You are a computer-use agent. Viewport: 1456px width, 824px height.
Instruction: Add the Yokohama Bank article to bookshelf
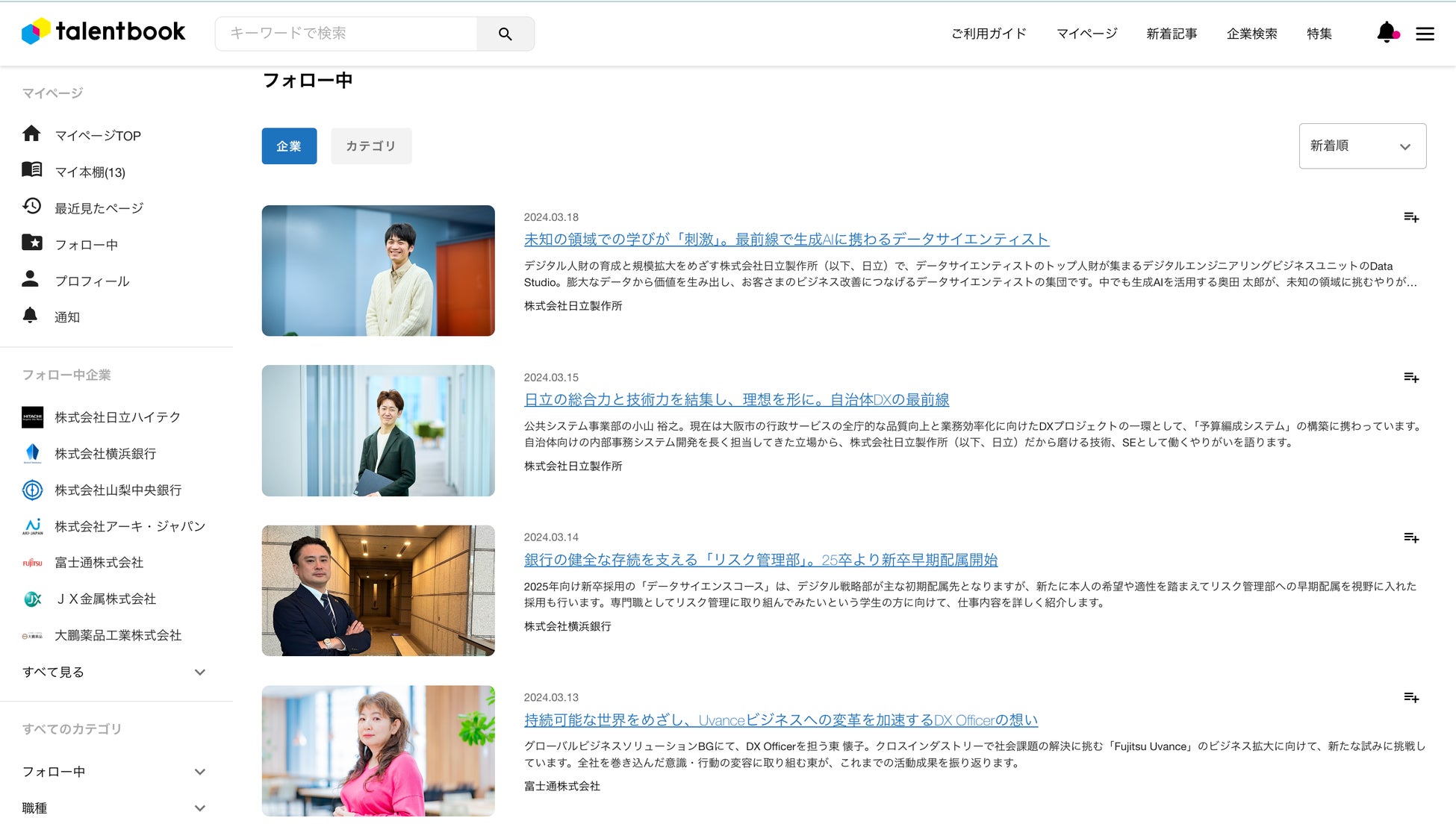click(x=1410, y=537)
